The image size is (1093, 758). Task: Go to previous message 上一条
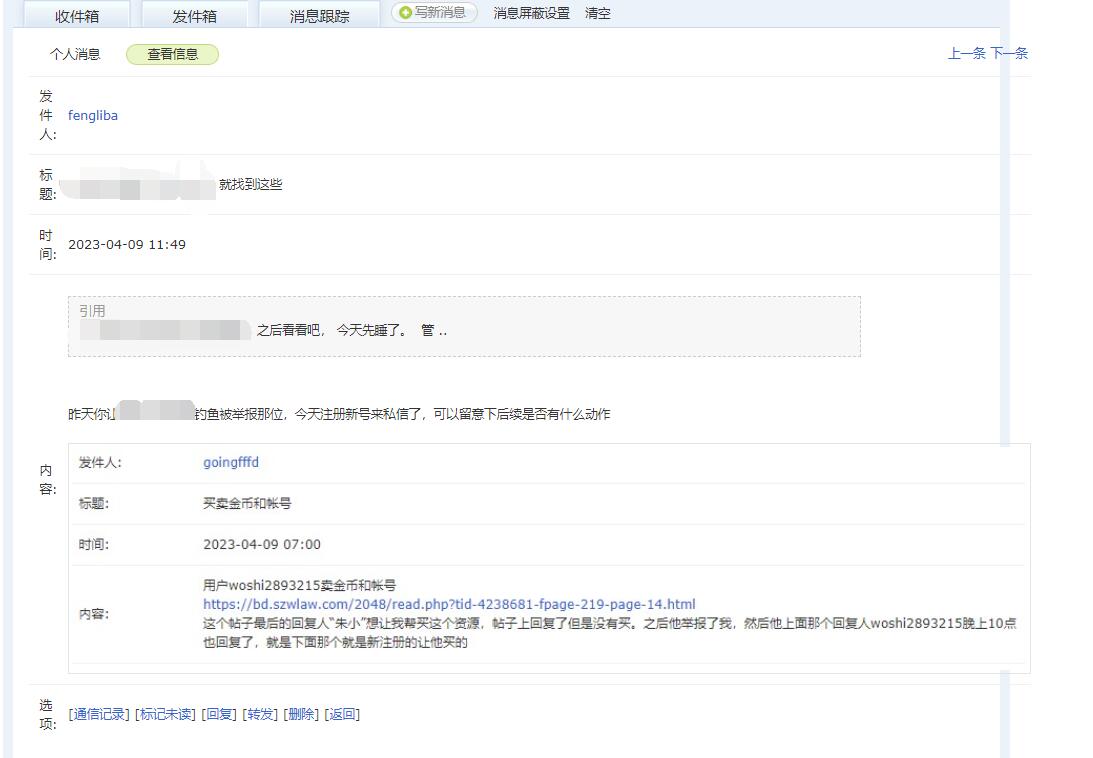coord(966,53)
